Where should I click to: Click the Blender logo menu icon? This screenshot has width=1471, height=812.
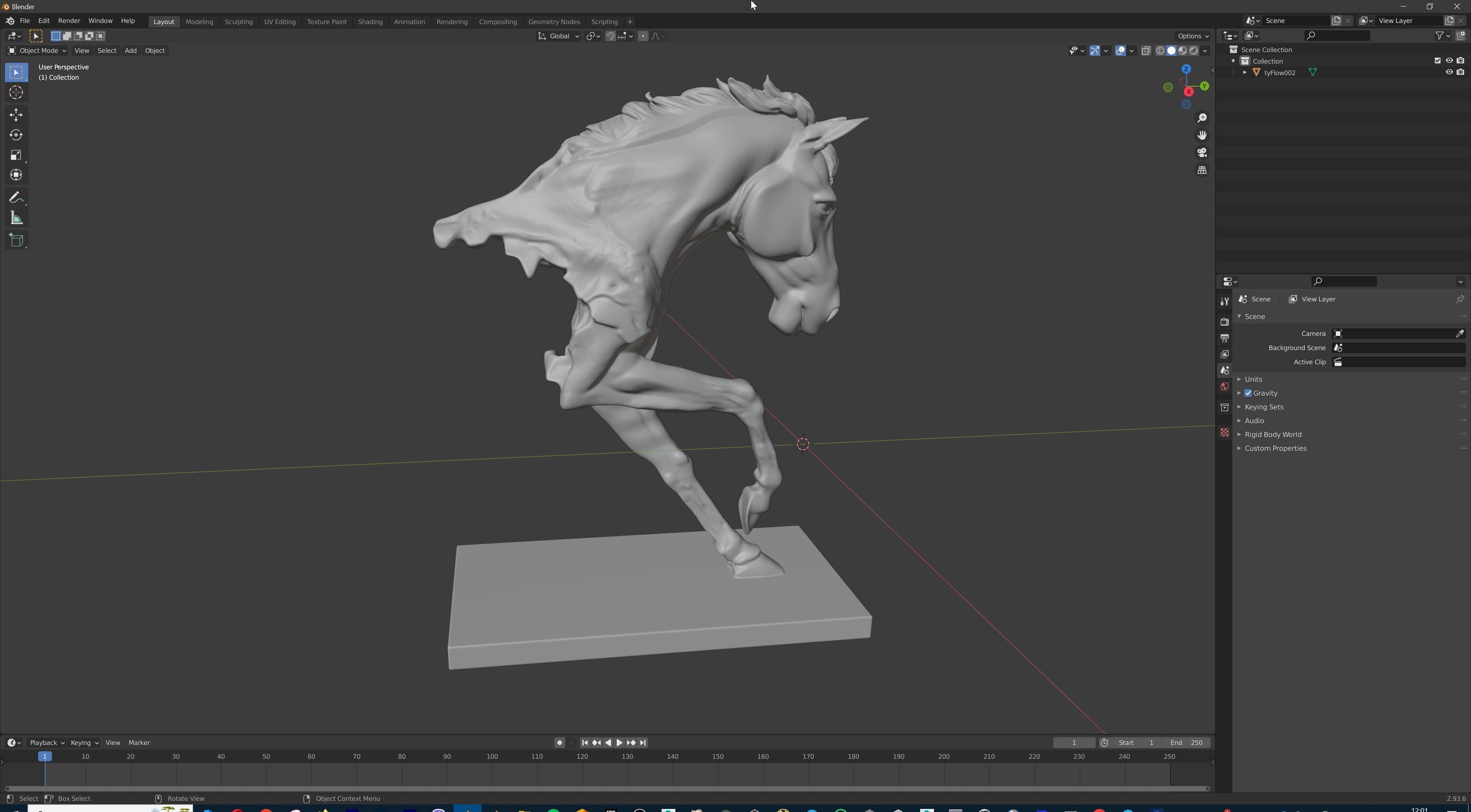(x=10, y=21)
